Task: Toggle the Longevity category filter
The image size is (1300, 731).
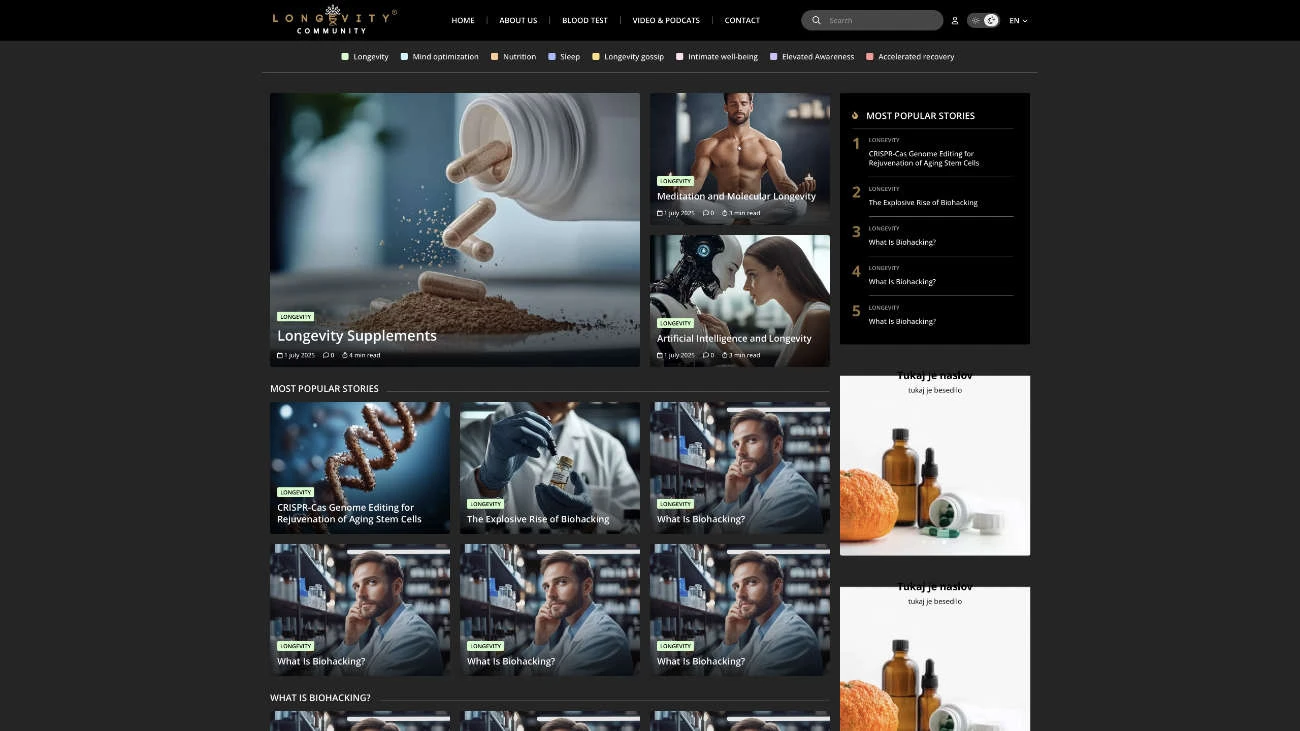Action: pos(346,57)
